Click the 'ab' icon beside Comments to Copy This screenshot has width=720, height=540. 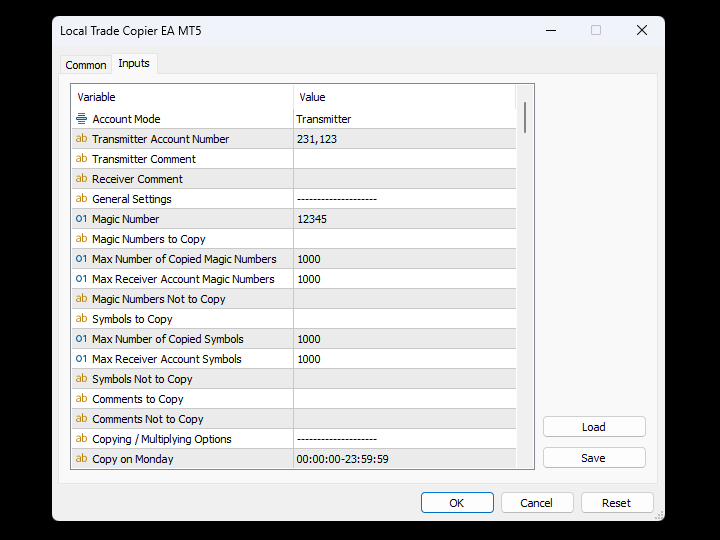click(81, 399)
